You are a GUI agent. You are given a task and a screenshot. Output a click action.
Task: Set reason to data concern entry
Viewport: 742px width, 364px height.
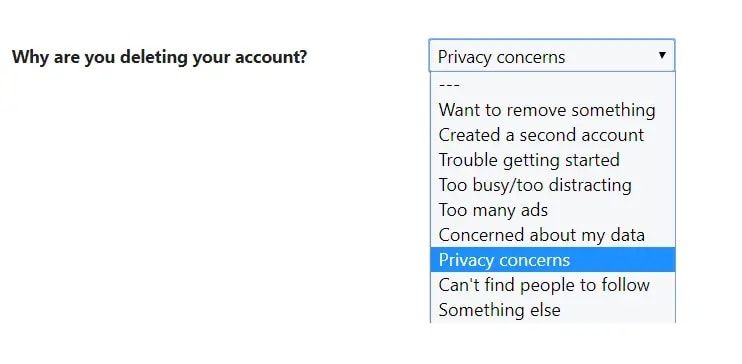pyautogui.click(x=553, y=235)
